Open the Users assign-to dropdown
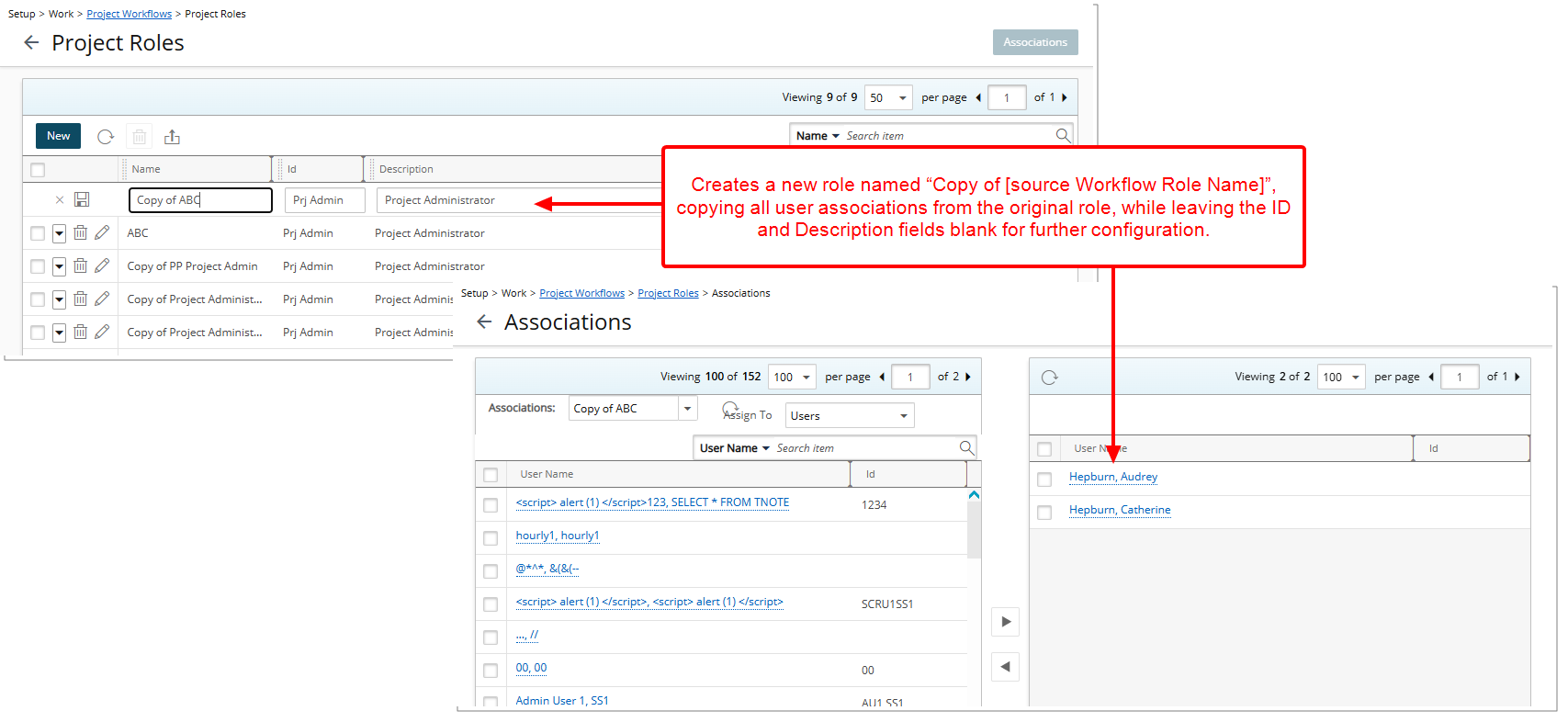 coord(850,415)
